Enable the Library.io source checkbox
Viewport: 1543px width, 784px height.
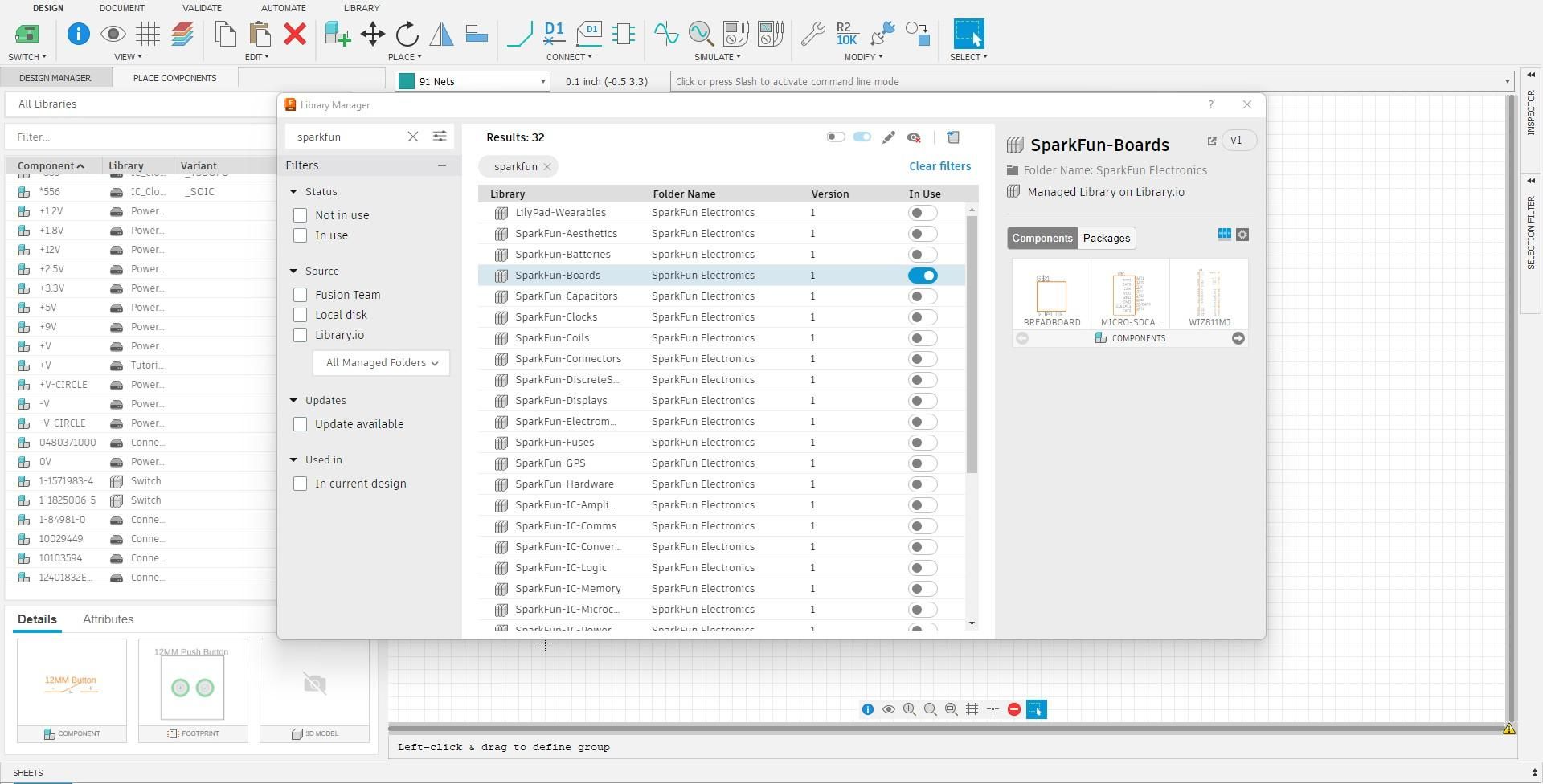(301, 335)
